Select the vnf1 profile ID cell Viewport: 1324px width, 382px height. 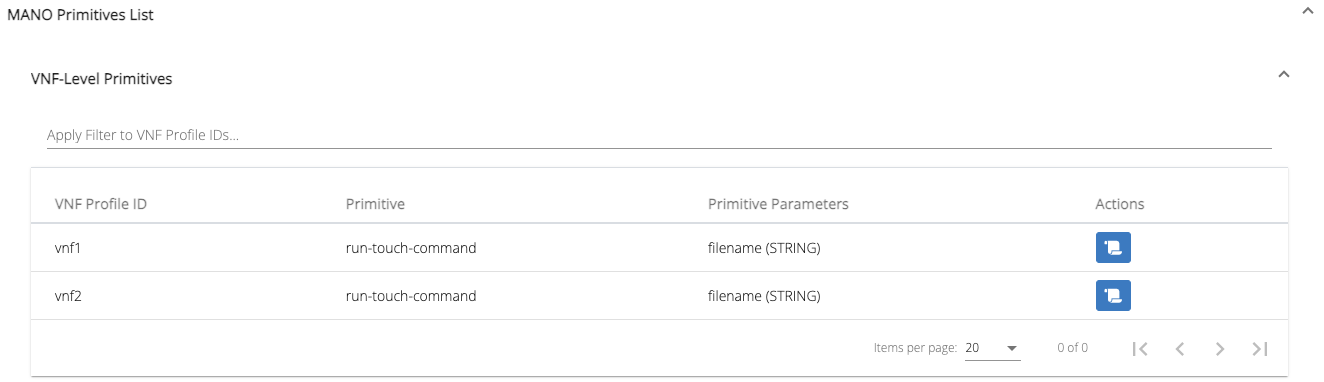(x=68, y=248)
